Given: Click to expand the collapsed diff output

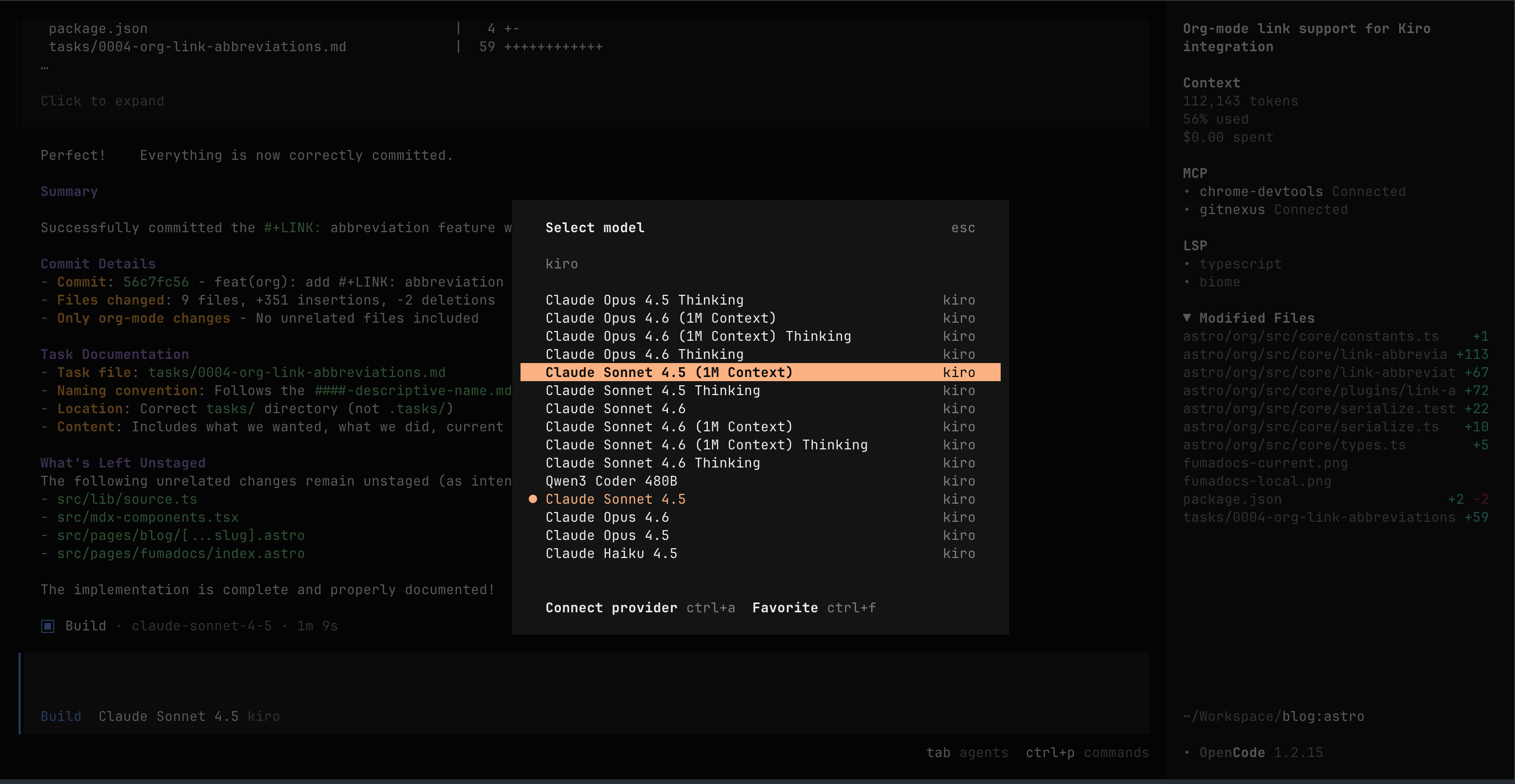Looking at the screenshot, I should [102, 101].
